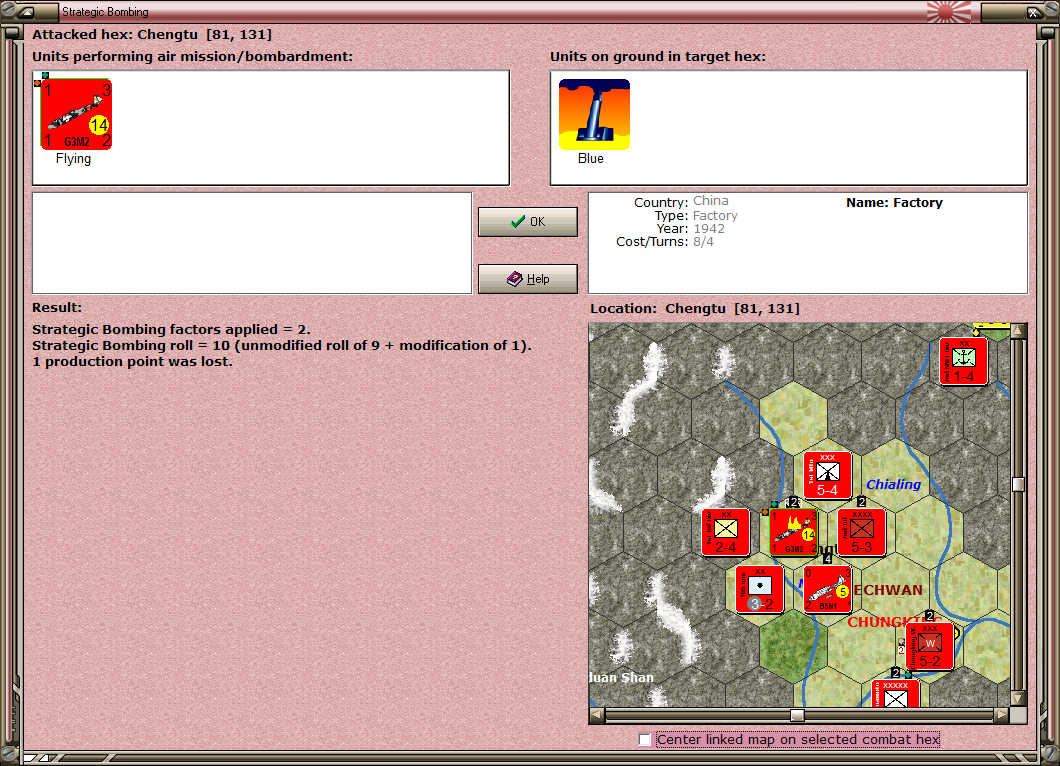Select the Blue factory target icon
1060x766 pixels.
click(594, 114)
